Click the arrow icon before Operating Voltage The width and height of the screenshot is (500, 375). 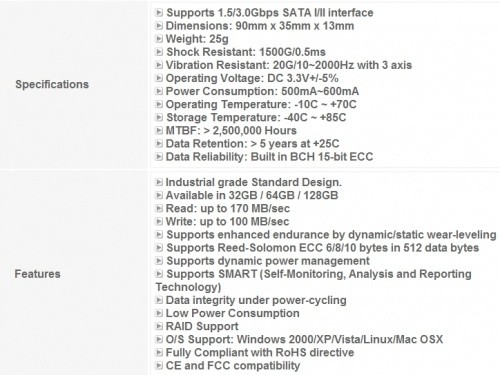[159, 78]
